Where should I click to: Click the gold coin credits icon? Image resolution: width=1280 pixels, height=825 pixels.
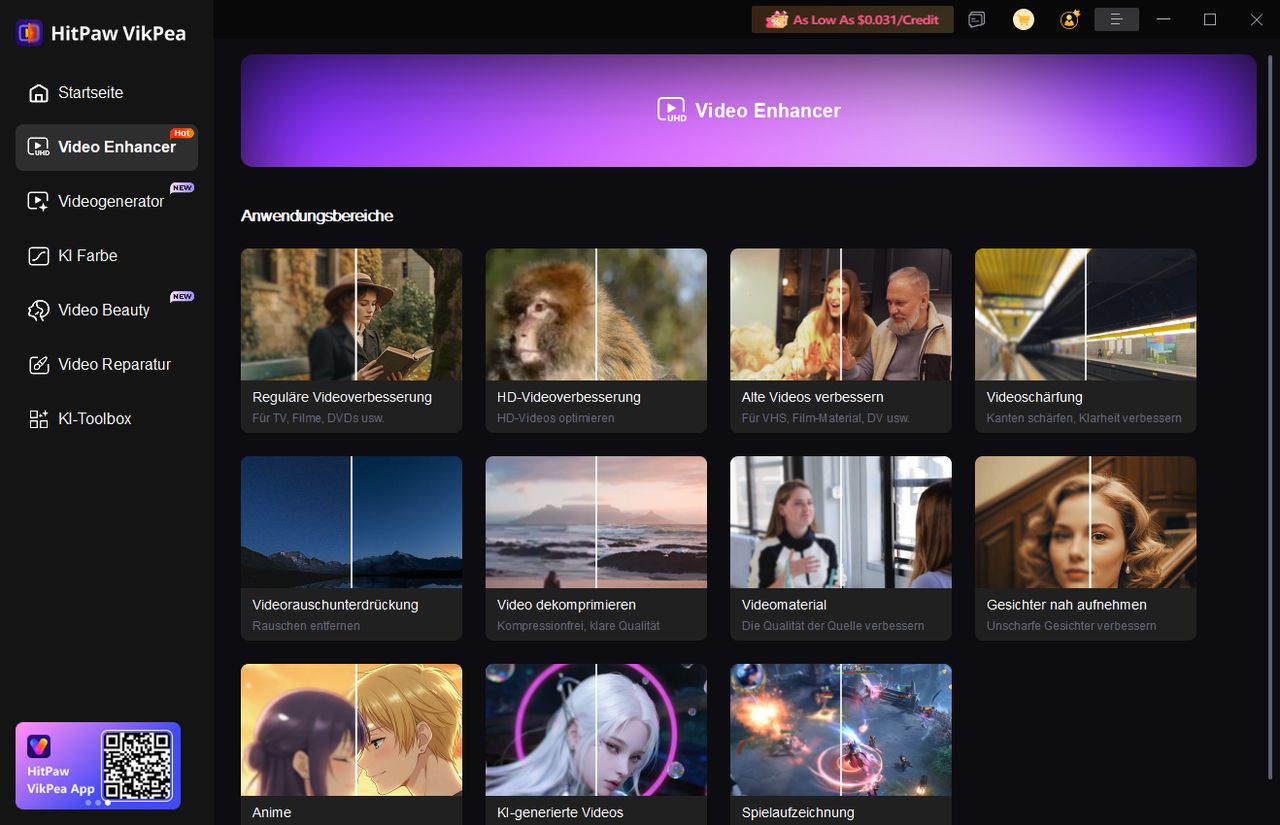pyautogui.click(x=1023, y=19)
